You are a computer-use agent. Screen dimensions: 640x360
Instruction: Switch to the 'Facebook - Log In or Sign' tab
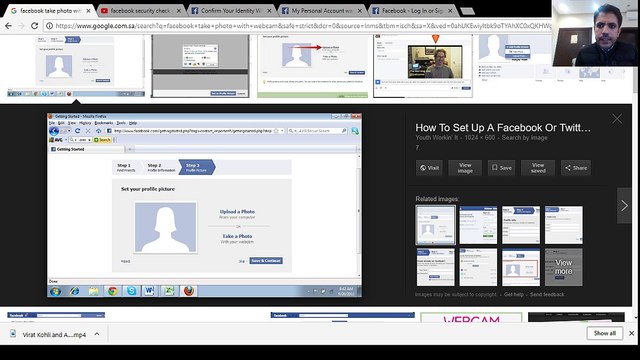point(412,11)
